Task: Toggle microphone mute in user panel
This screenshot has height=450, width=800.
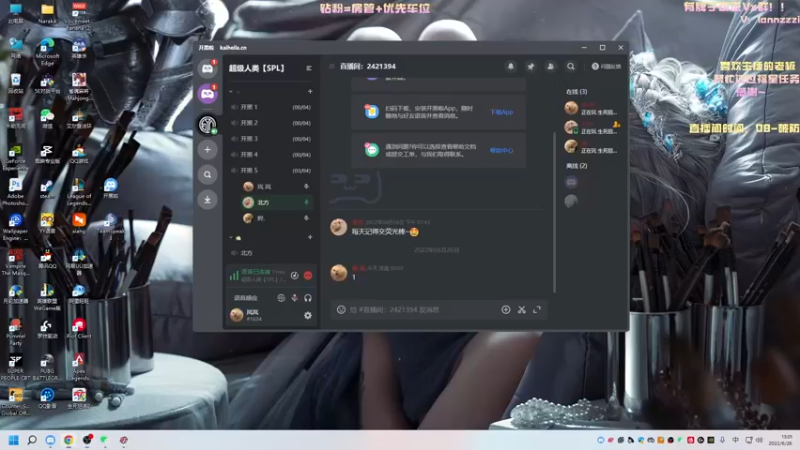Action: coord(294,298)
